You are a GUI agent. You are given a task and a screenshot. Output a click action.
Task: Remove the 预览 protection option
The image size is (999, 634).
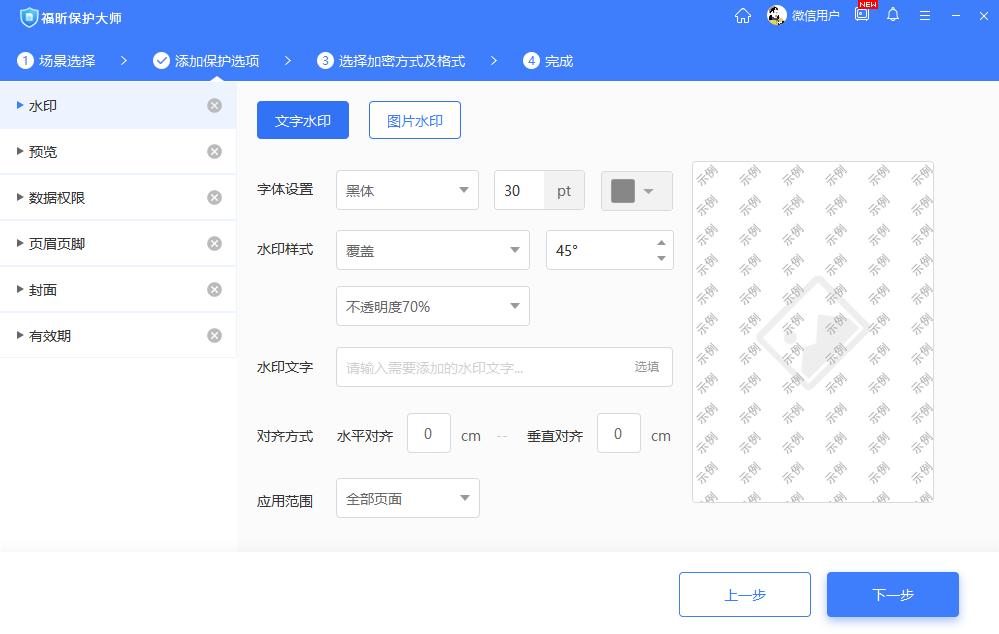click(216, 151)
